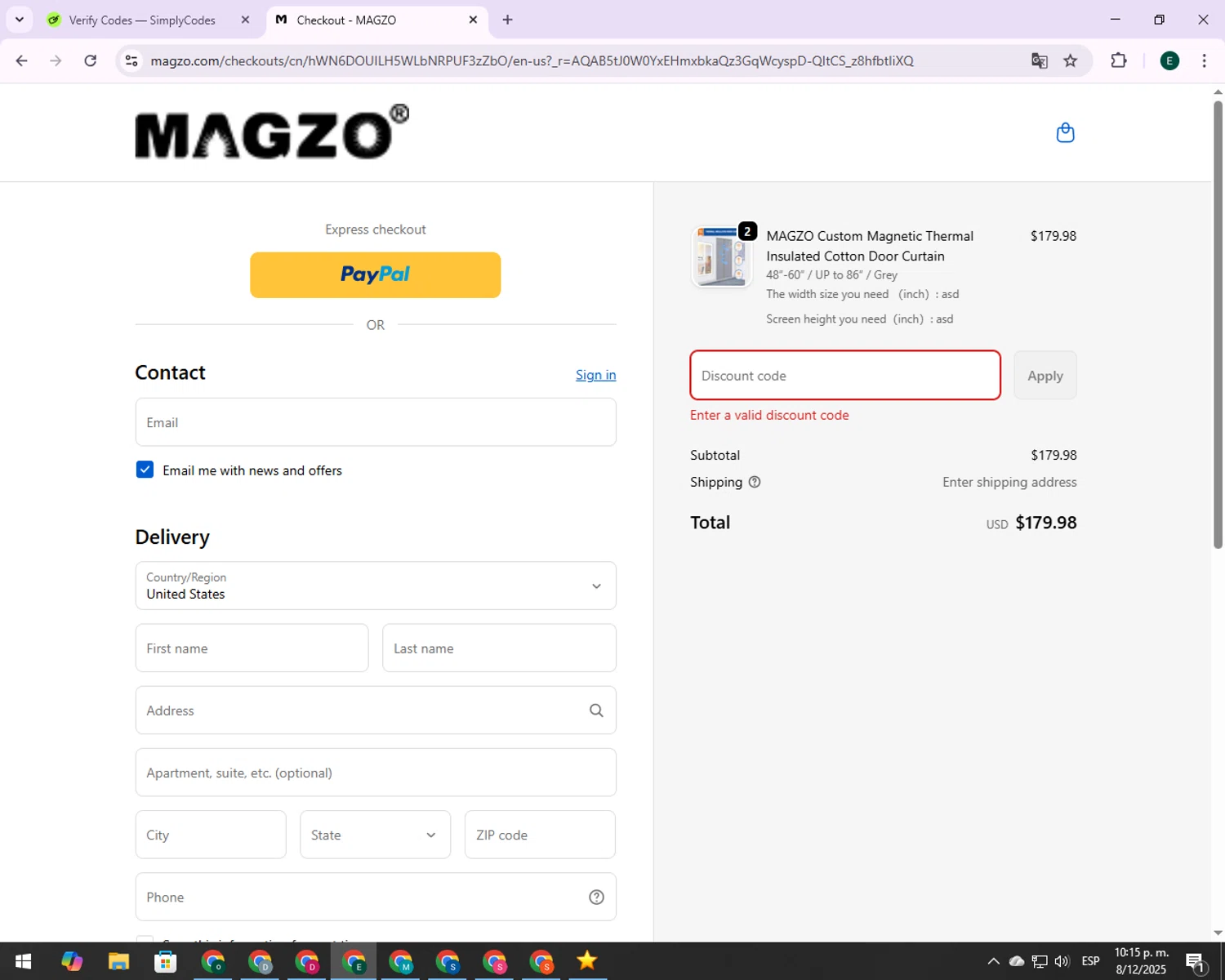
Task: Close the Checkout MAGZO tab
Action: click(473, 20)
